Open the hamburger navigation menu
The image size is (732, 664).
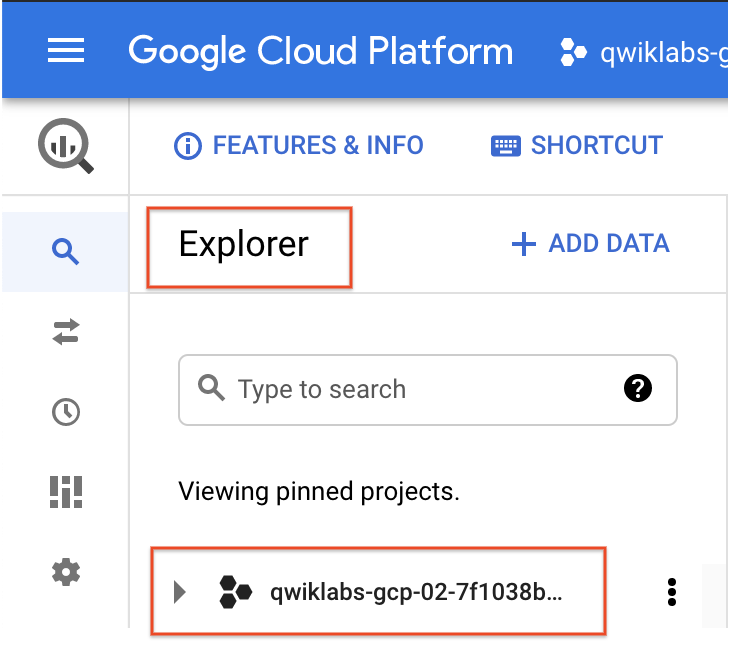(66, 51)
